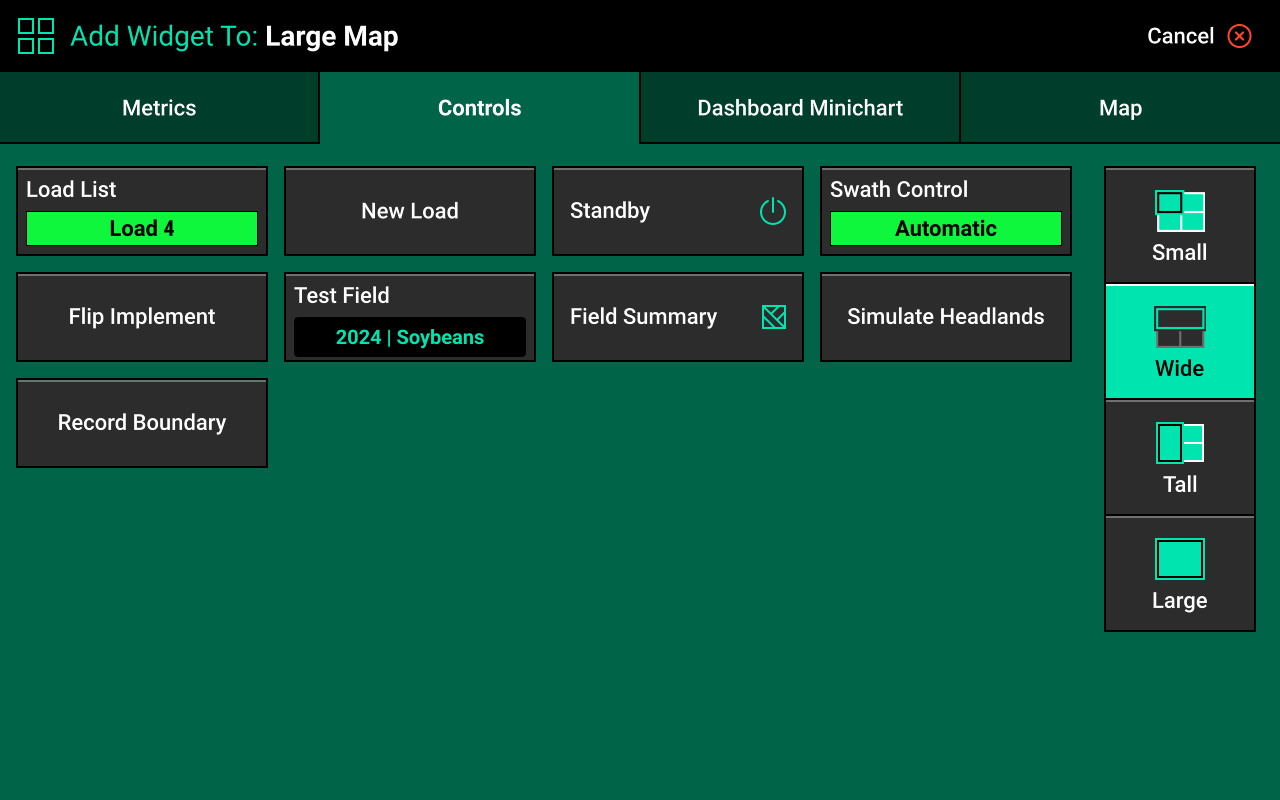Viewport: 1280px width, 800px height.
Task: Open the Dashboard Minichart tab
Action: click(x=799, y=108)
